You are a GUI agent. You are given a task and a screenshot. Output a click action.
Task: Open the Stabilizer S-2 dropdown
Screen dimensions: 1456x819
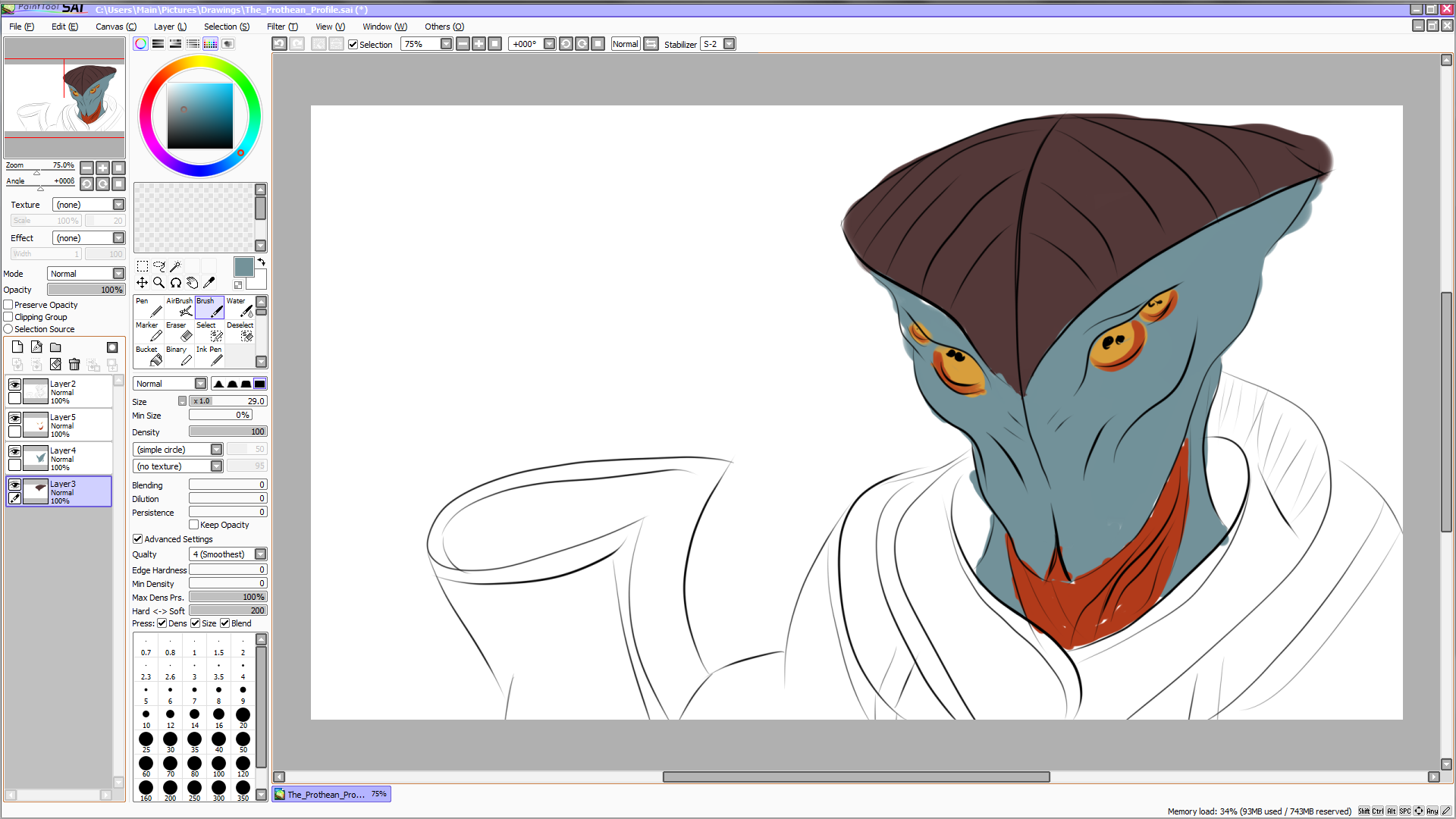click(718, 44)
